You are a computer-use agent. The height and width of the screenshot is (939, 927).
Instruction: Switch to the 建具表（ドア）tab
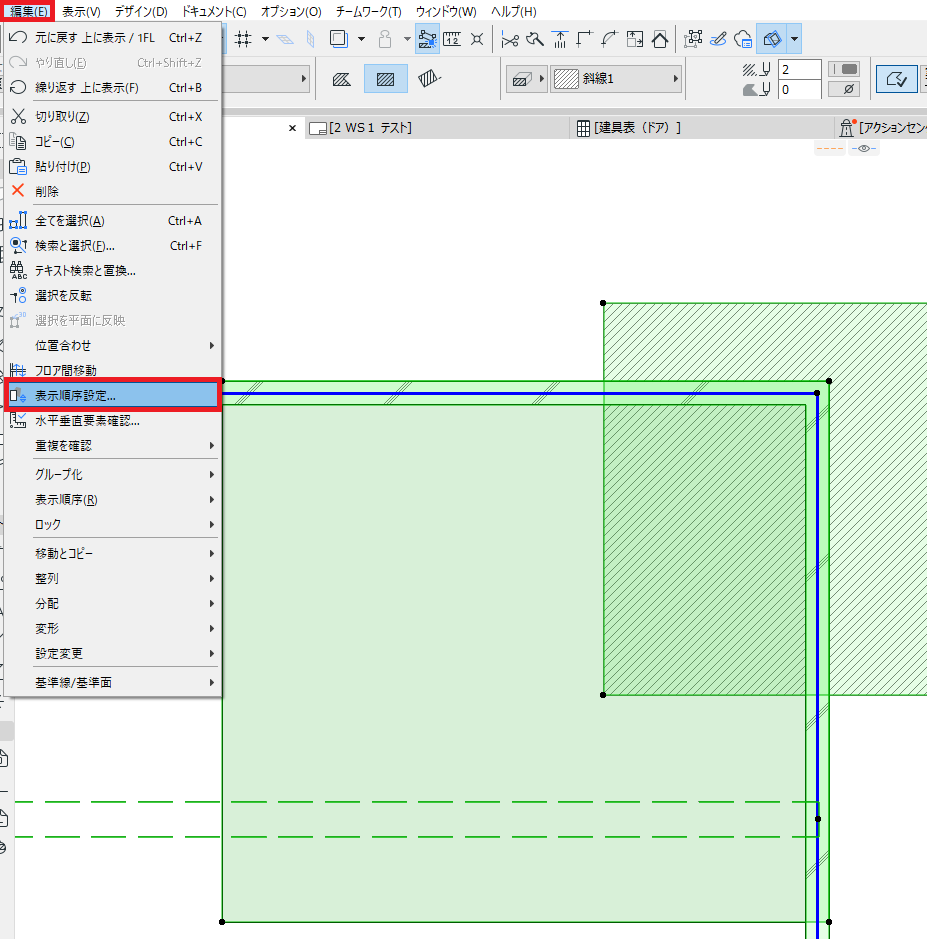629,128
